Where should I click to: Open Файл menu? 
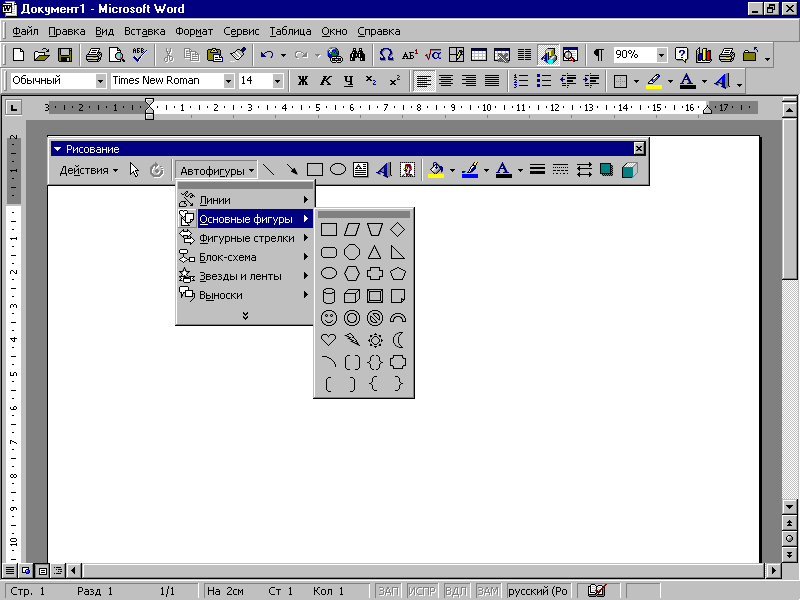point(25,31)
